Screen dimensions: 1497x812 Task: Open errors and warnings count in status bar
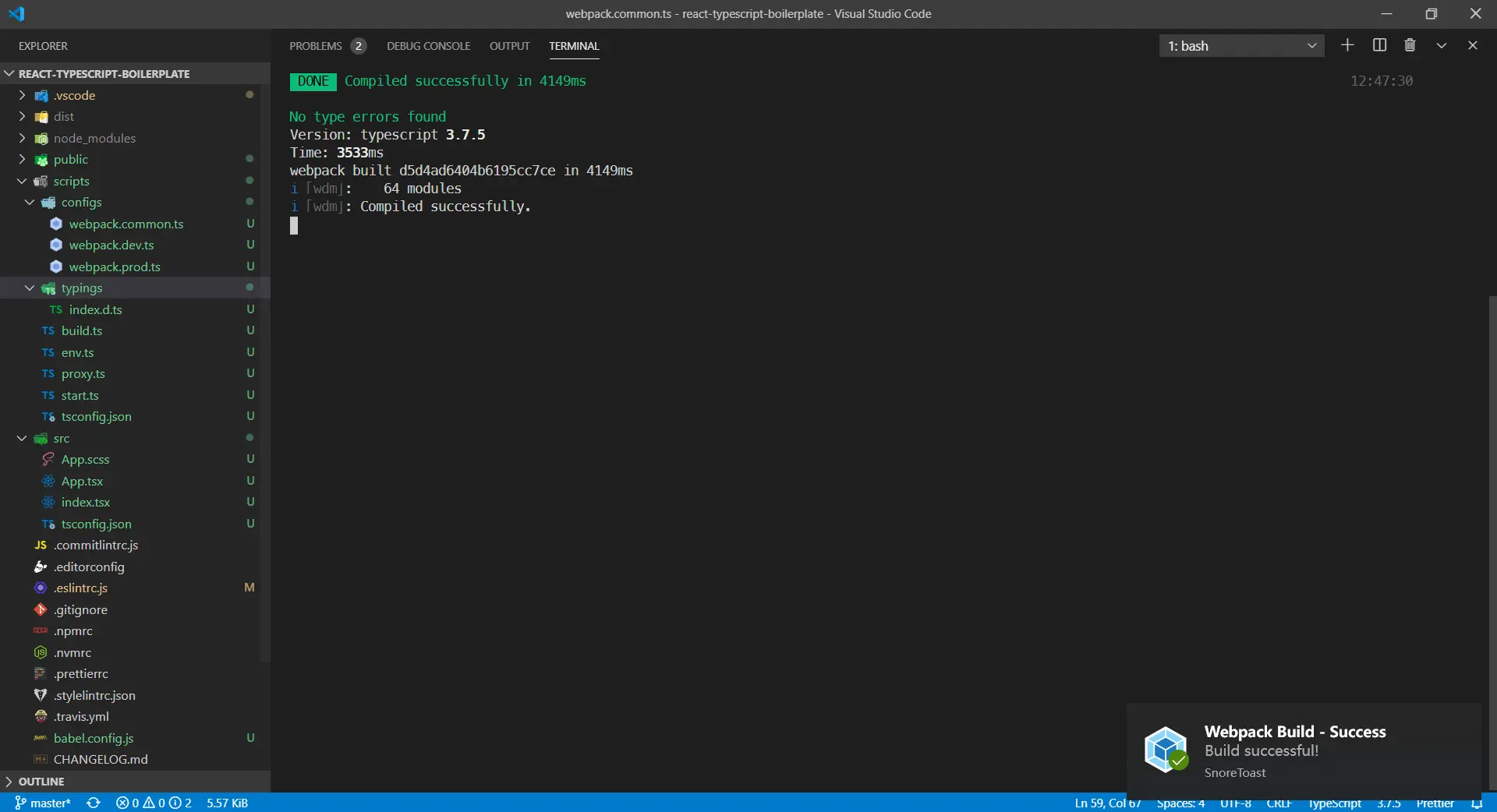(154, 803)
